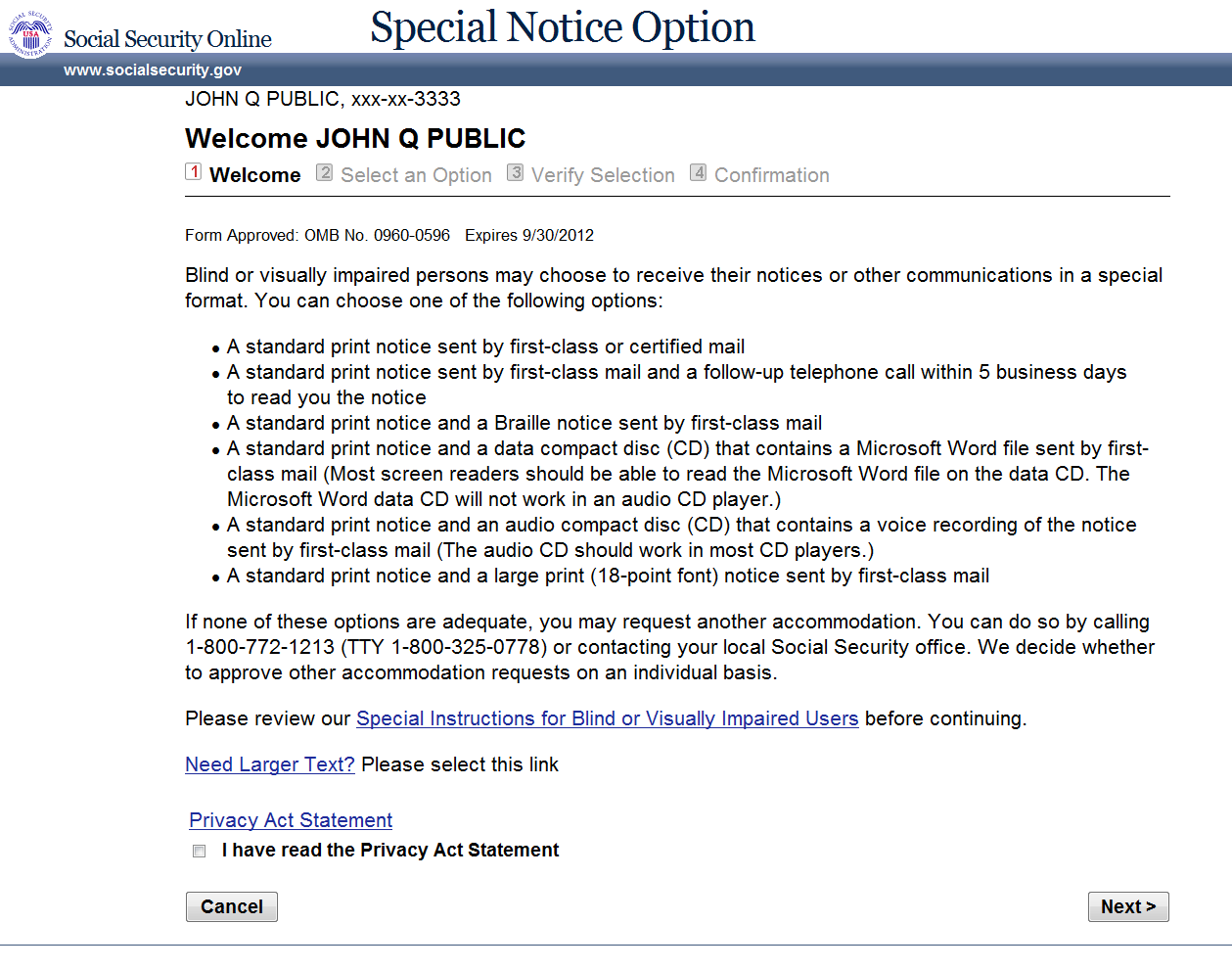Jump to the Verify Selection step
Screen dimensions: 1232x970
(x=603, y=175)
